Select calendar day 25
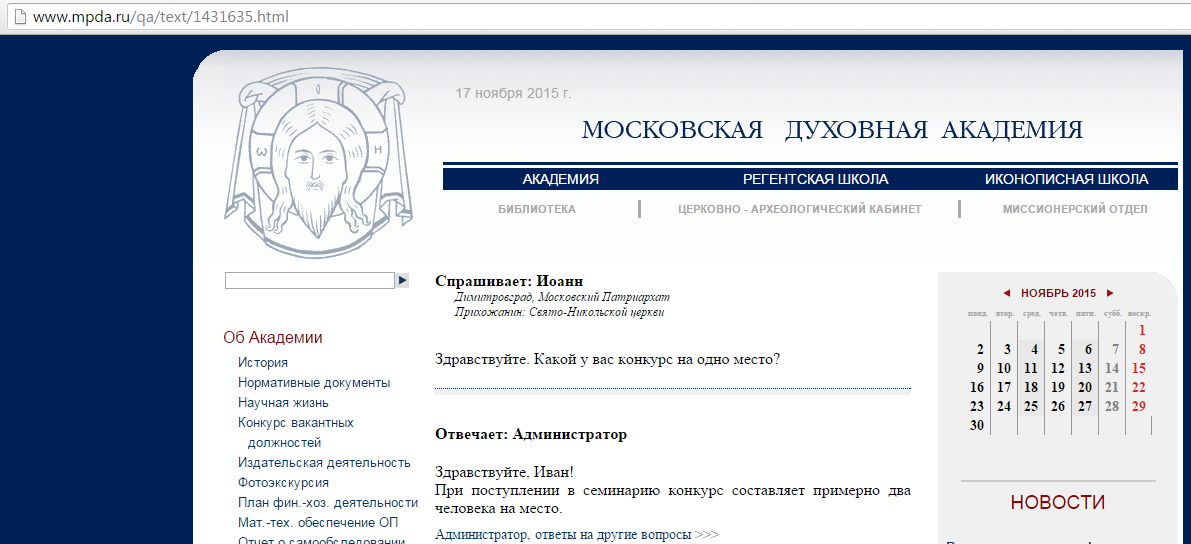Image resolution: width=1191 pixels, height=544 pixels. point(1031,406)
